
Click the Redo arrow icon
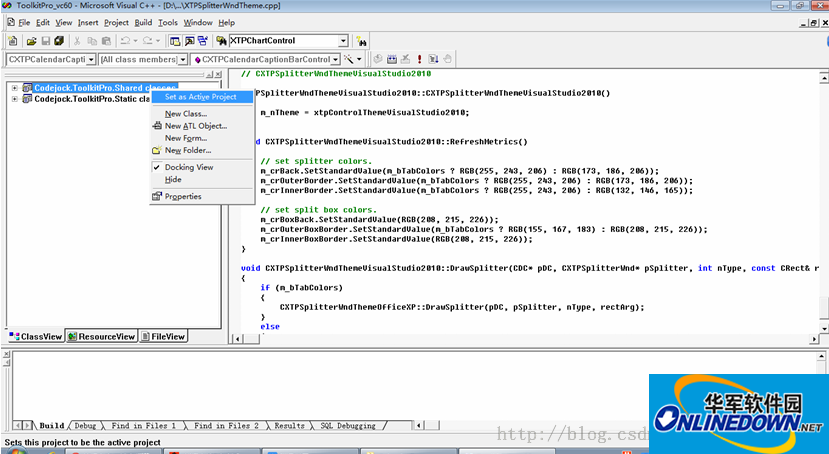click(148, 41)
